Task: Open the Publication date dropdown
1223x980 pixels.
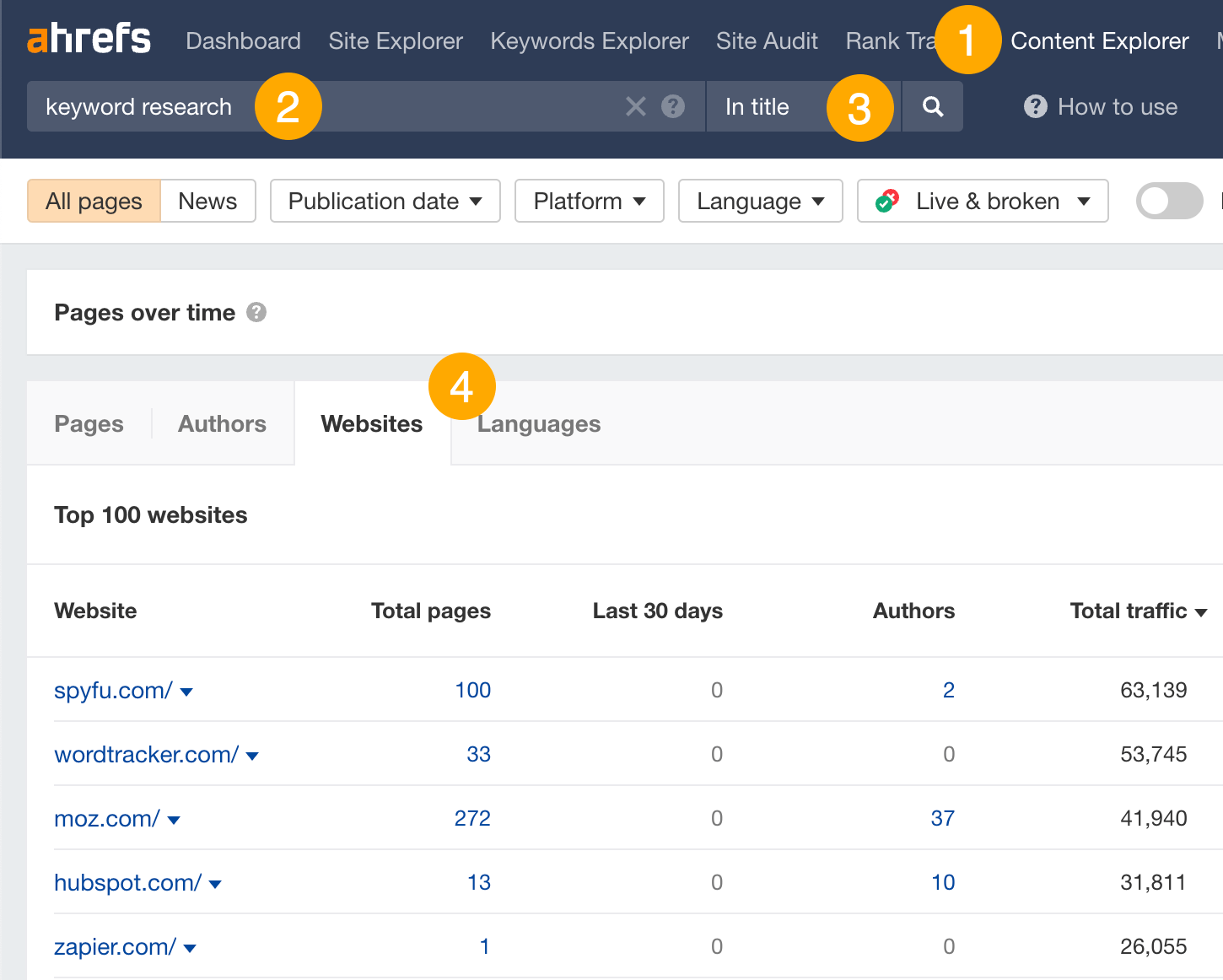Action: [x=384, y=201]
